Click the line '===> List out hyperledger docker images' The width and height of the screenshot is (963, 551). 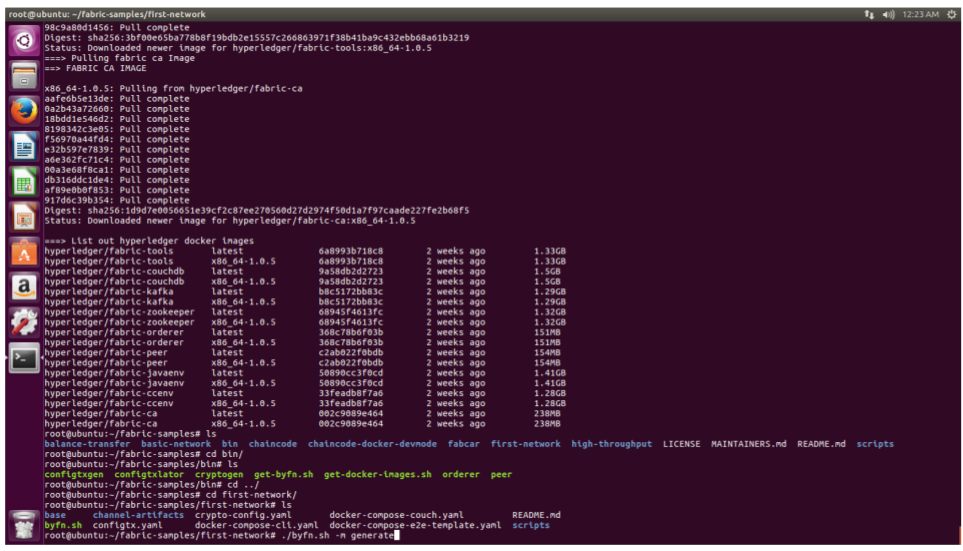(x=149, y=241)
